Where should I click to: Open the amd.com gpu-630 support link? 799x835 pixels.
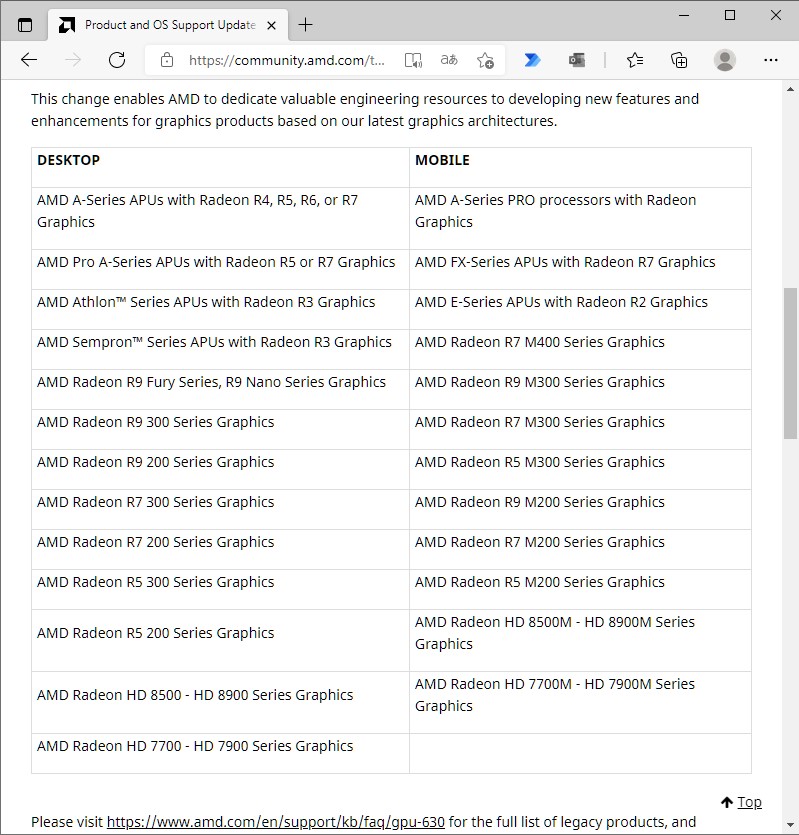point(275,822)
